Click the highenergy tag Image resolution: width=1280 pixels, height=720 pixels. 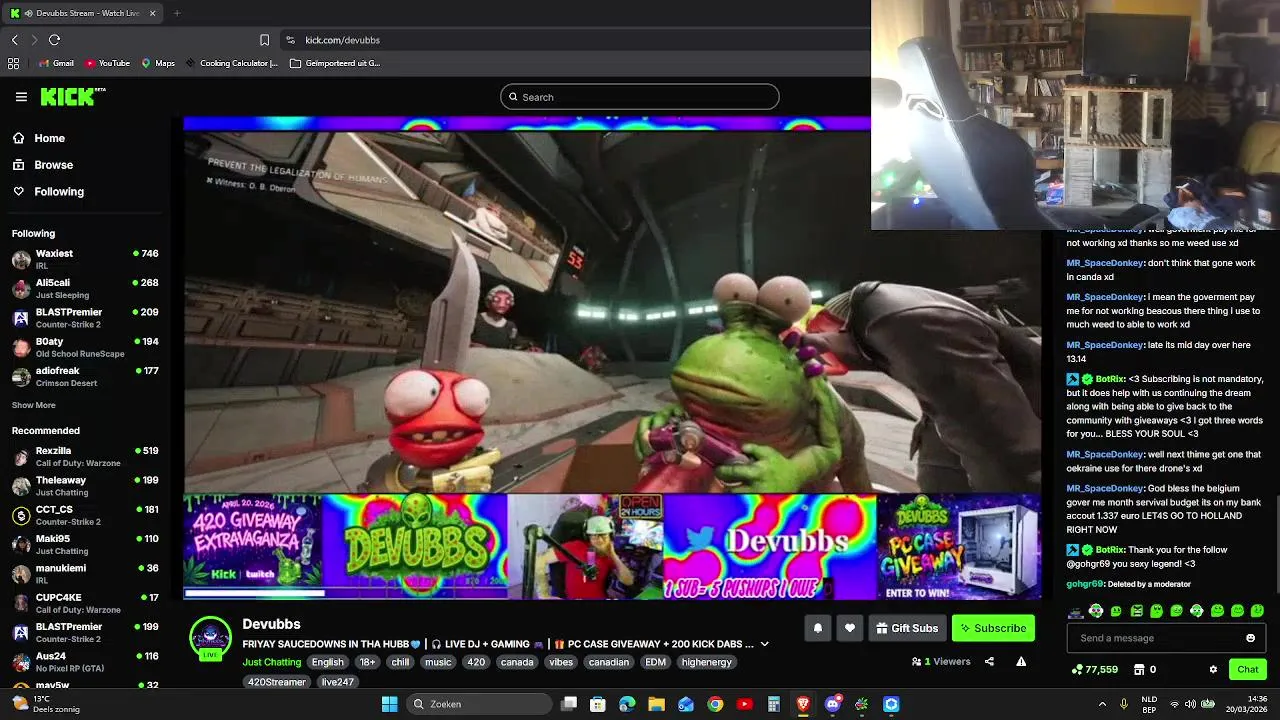coord(707,662)
